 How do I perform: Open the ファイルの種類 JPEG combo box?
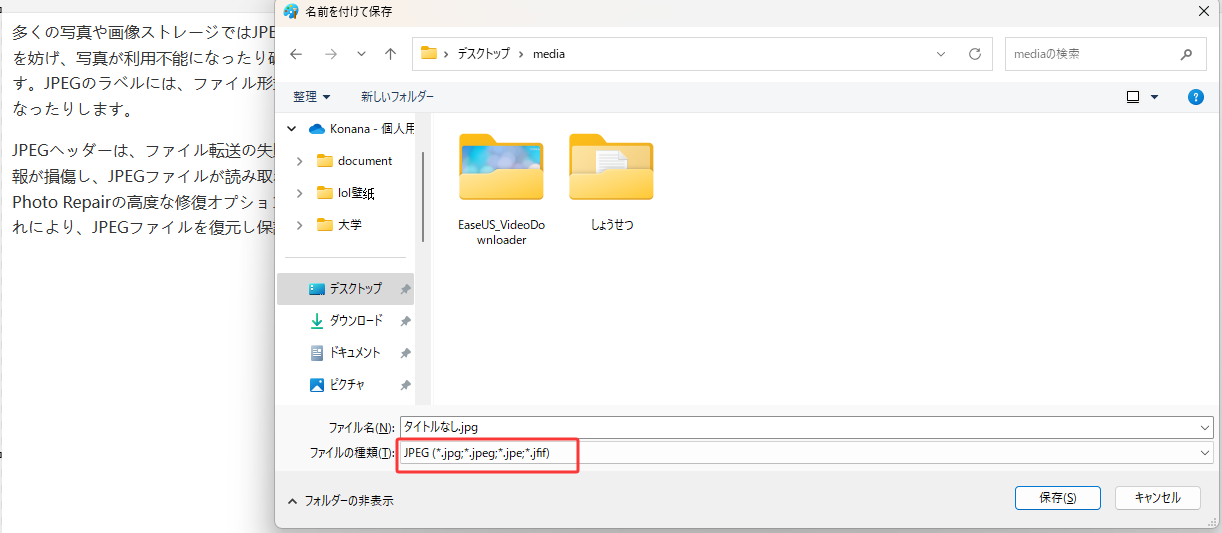806,453
